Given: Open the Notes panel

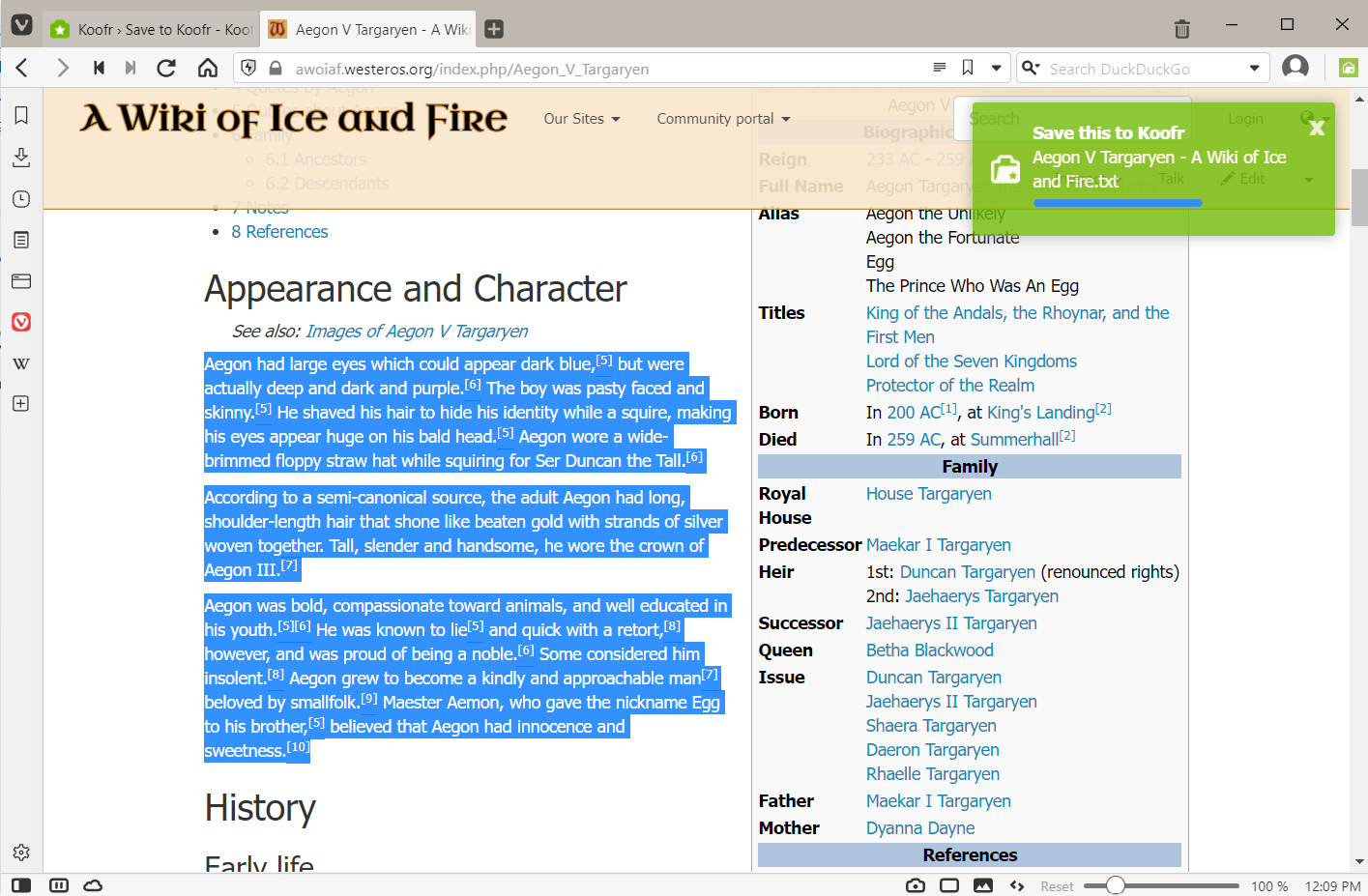Looking at the screenshot, I should [x=21, y=240].
